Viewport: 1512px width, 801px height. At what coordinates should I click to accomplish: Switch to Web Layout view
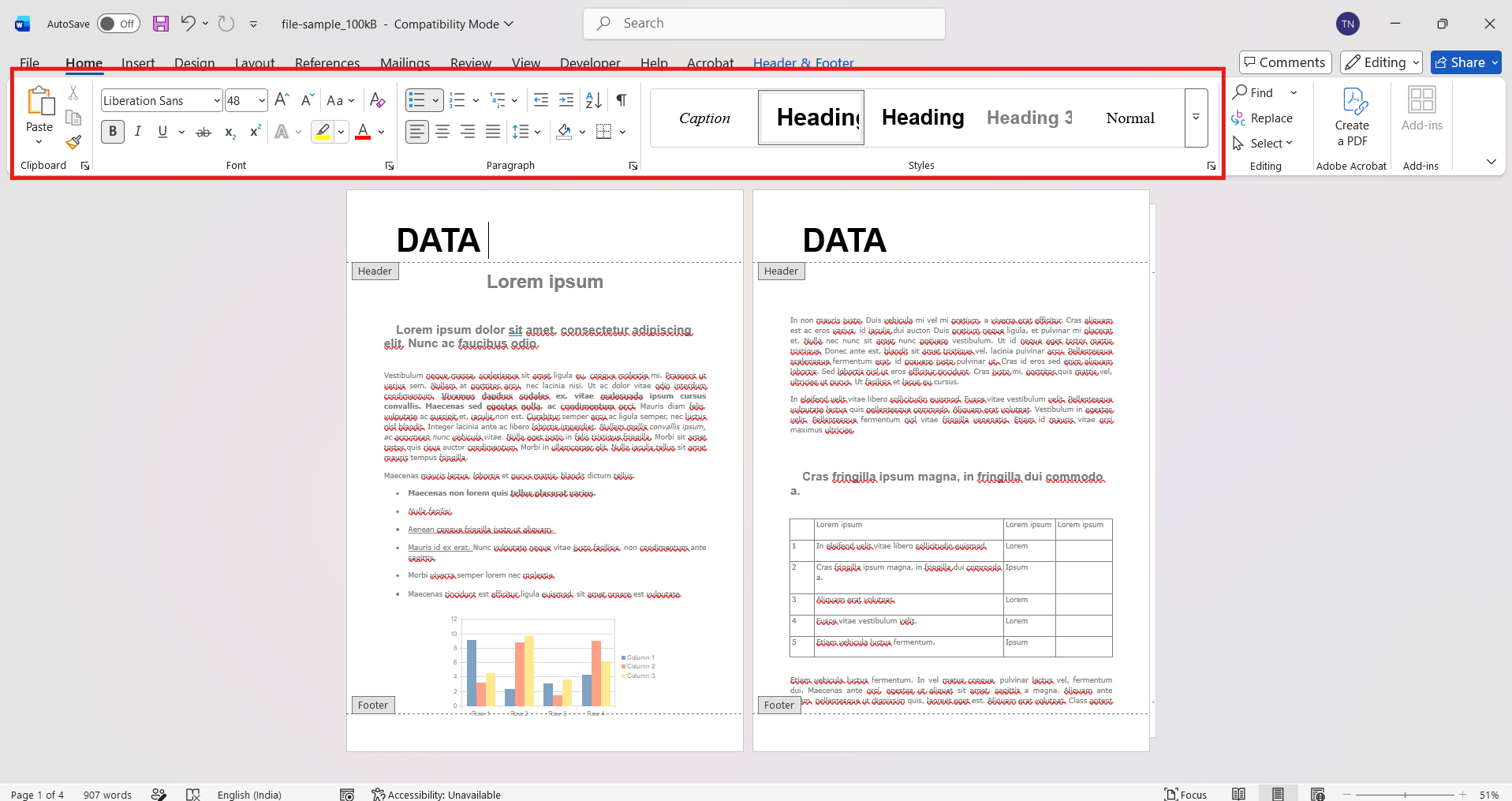(1317, 794)
